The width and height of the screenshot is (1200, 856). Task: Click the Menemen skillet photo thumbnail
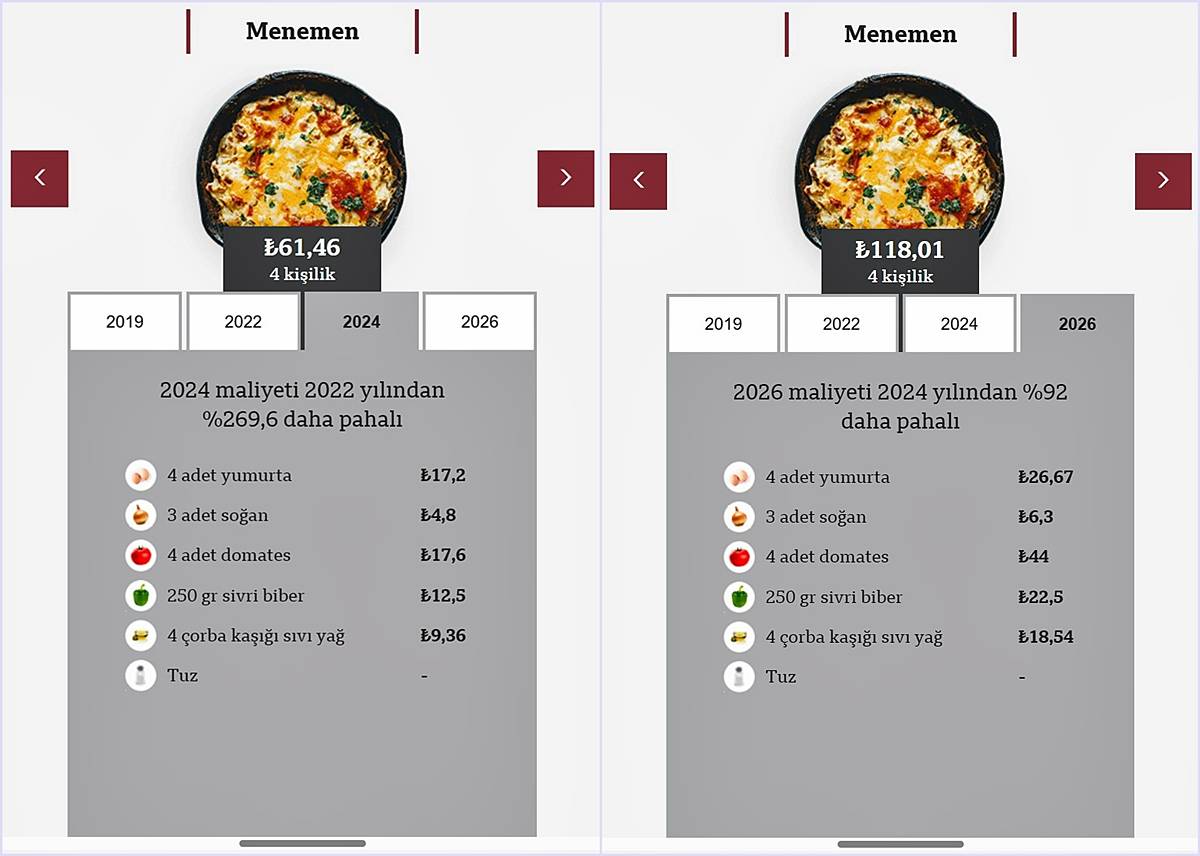[x=302, y=150]
